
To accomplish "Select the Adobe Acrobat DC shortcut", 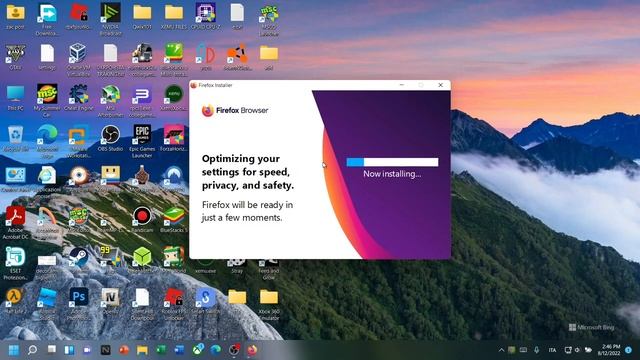I will coord(15,223).
